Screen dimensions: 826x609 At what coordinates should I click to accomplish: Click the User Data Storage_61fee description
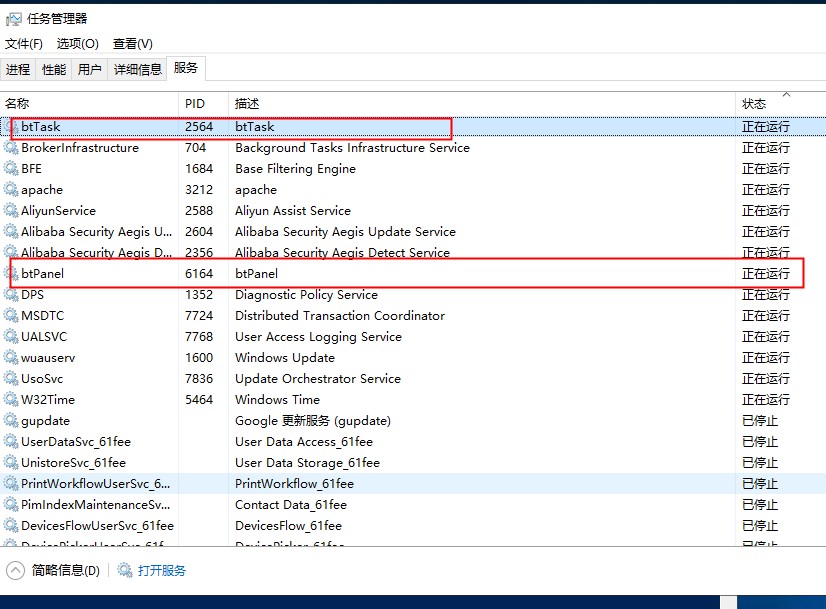[308, 463]
